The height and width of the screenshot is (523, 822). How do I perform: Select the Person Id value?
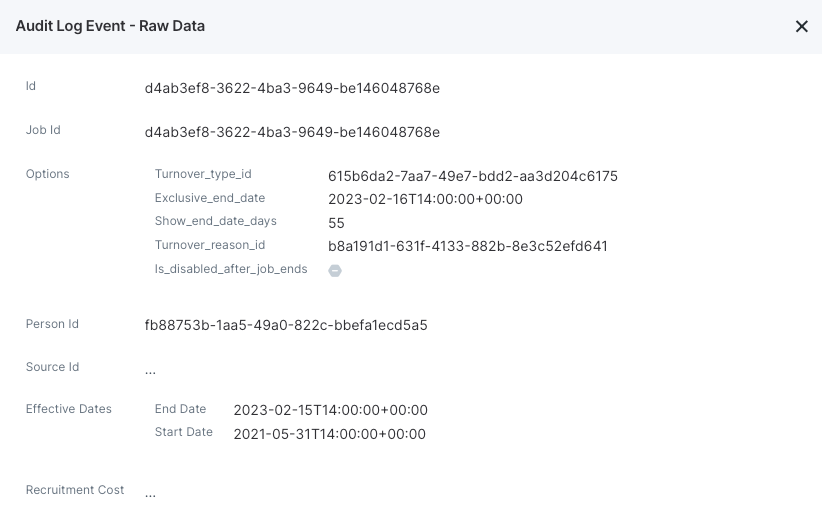286,325
